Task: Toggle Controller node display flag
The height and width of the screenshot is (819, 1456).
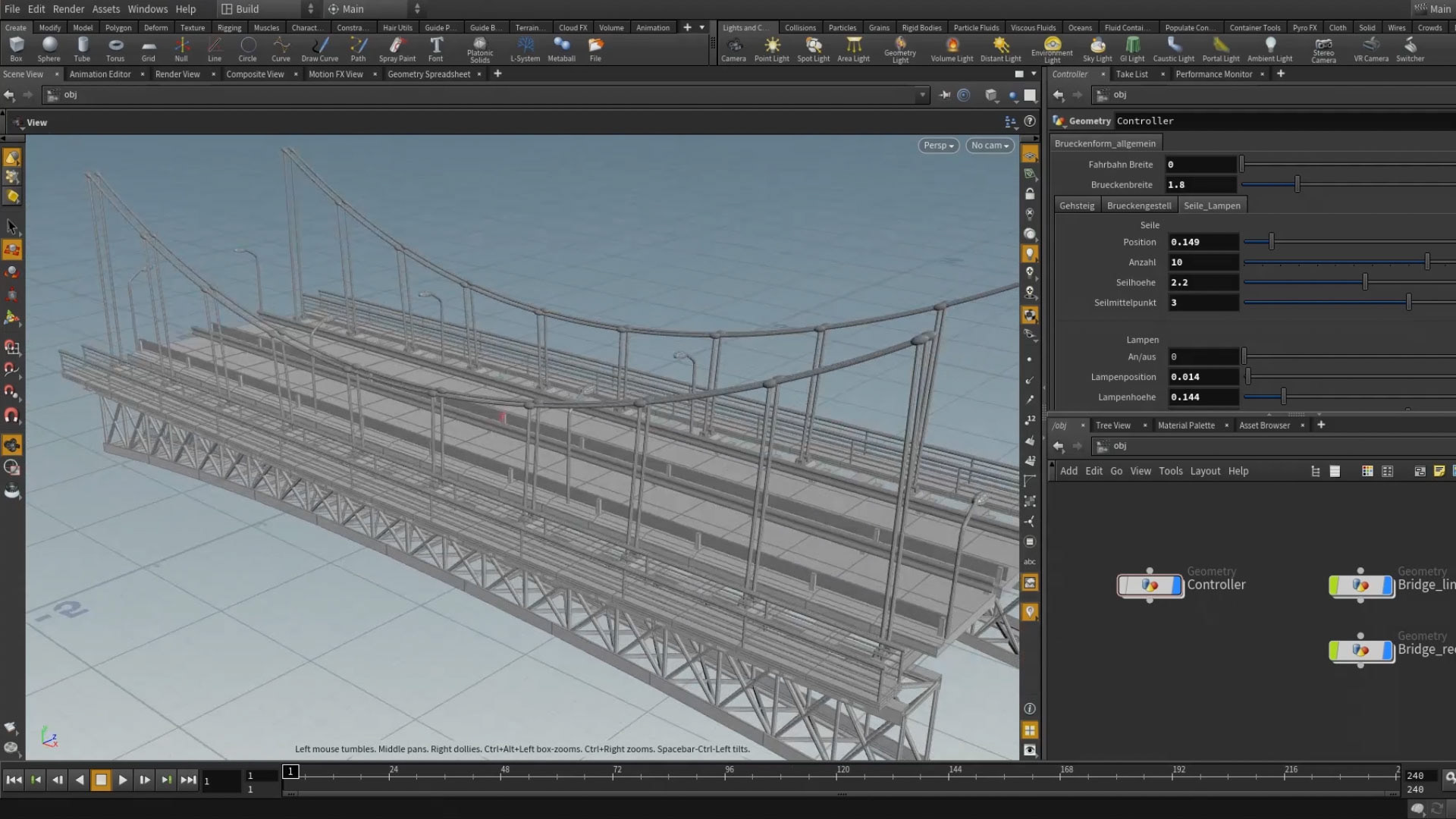Action: [1176, 585]
